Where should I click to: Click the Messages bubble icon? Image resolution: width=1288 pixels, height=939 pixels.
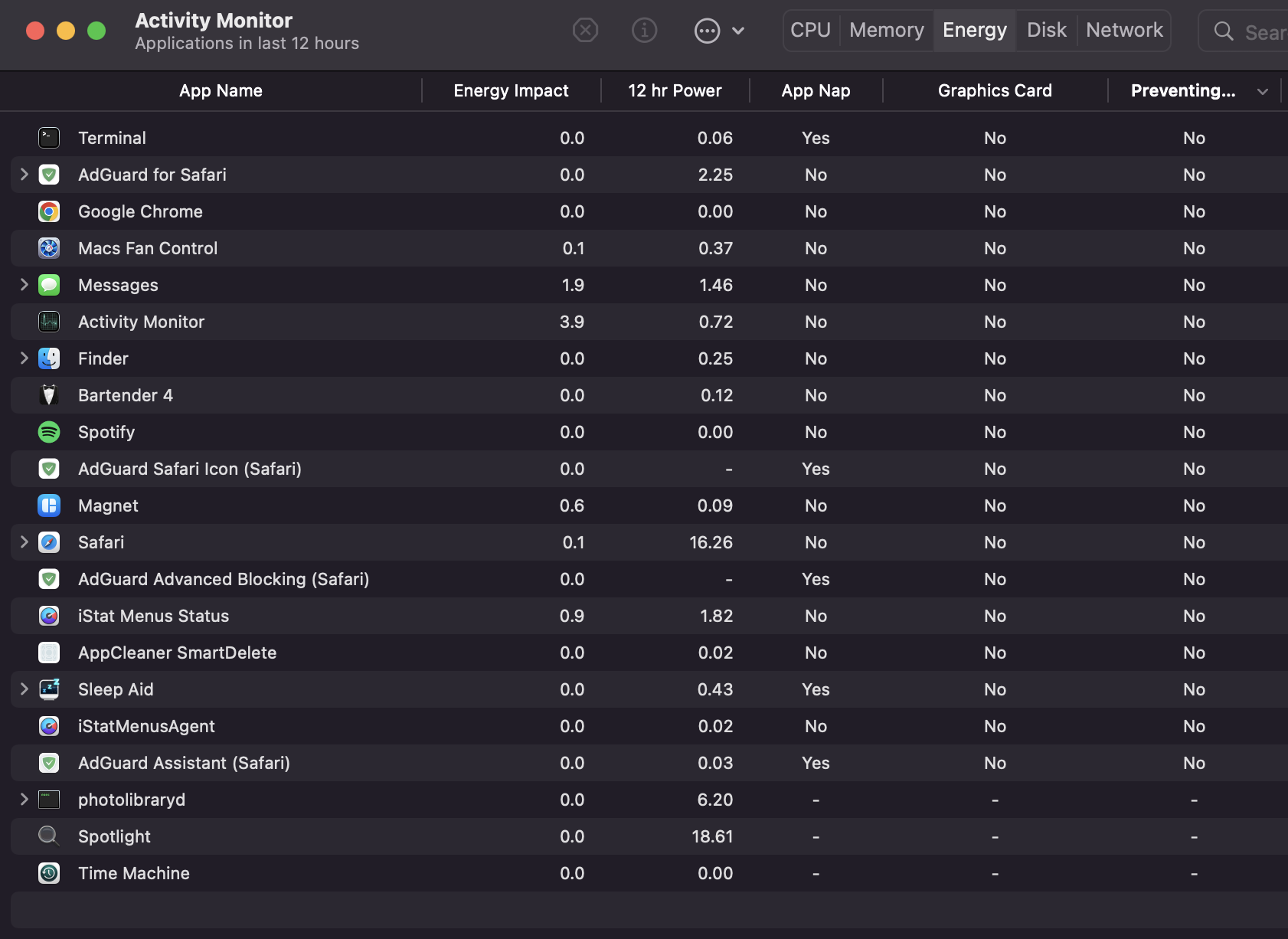click(x=49, y=285)
